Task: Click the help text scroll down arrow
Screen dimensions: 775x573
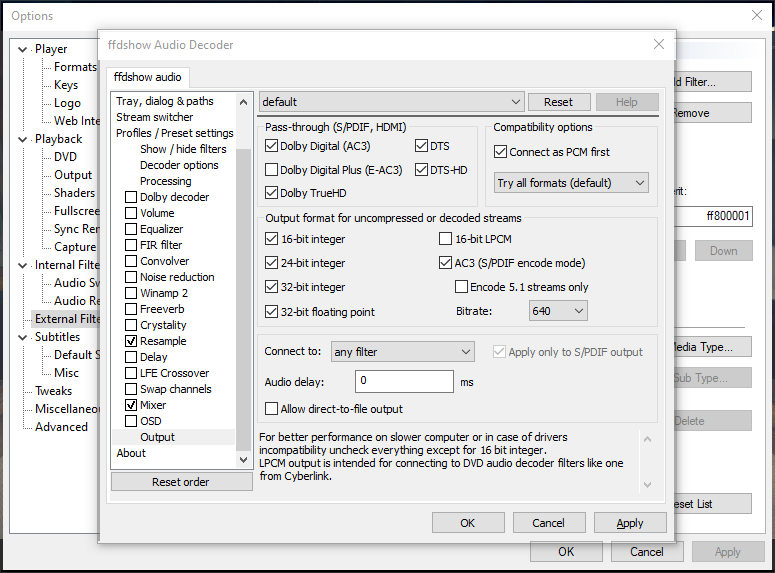Action: (x=647, y=485)
